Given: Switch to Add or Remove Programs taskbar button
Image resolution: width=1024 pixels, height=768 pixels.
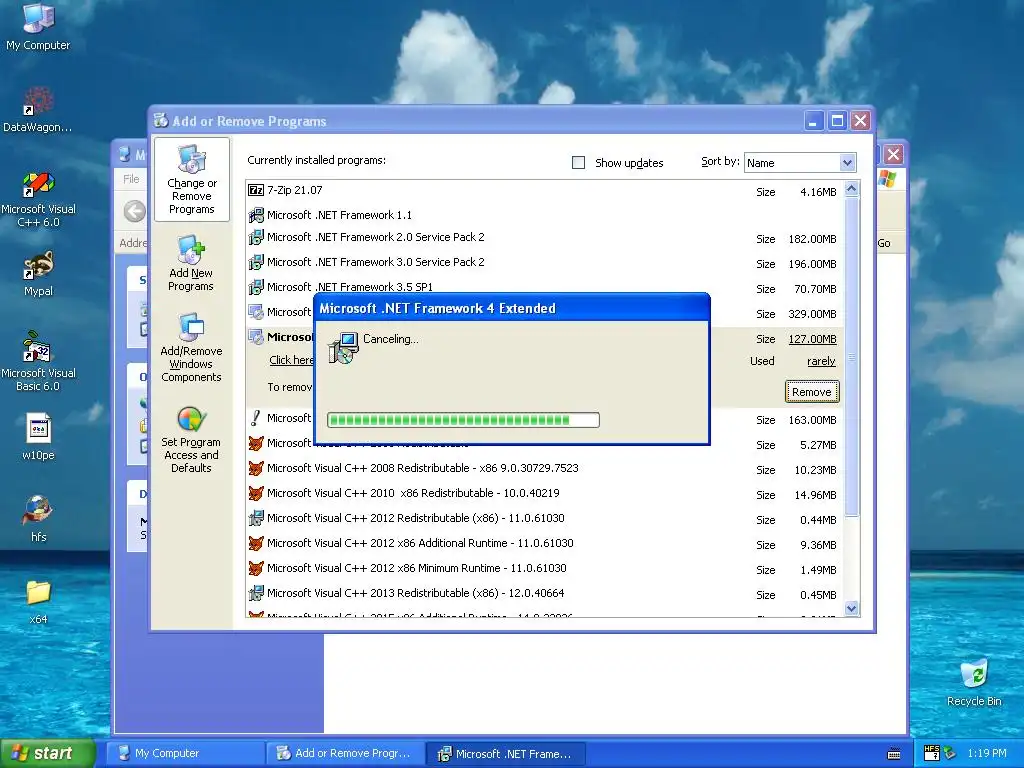Looking at the screenshot, I should (345, 753).
